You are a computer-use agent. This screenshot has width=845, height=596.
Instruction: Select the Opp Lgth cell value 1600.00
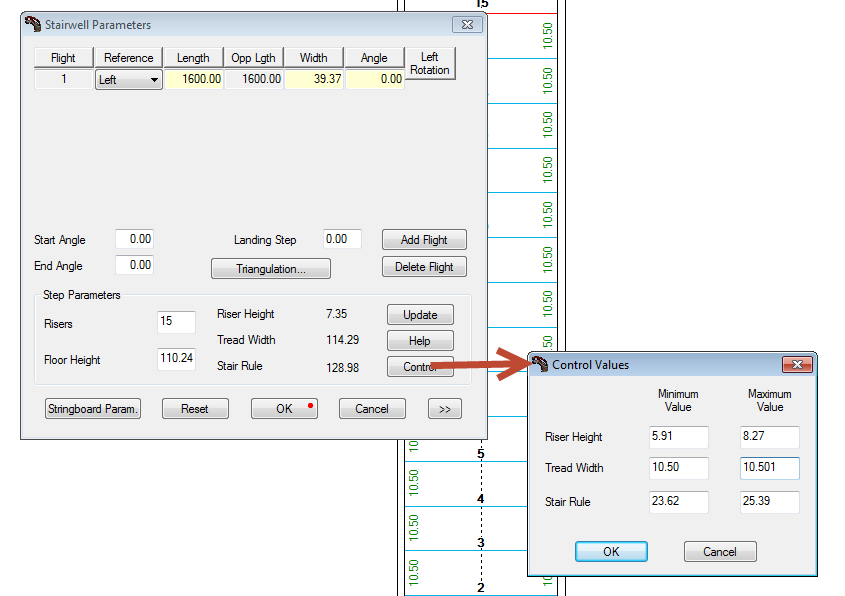pyautogui.click(x=254, y=79)
